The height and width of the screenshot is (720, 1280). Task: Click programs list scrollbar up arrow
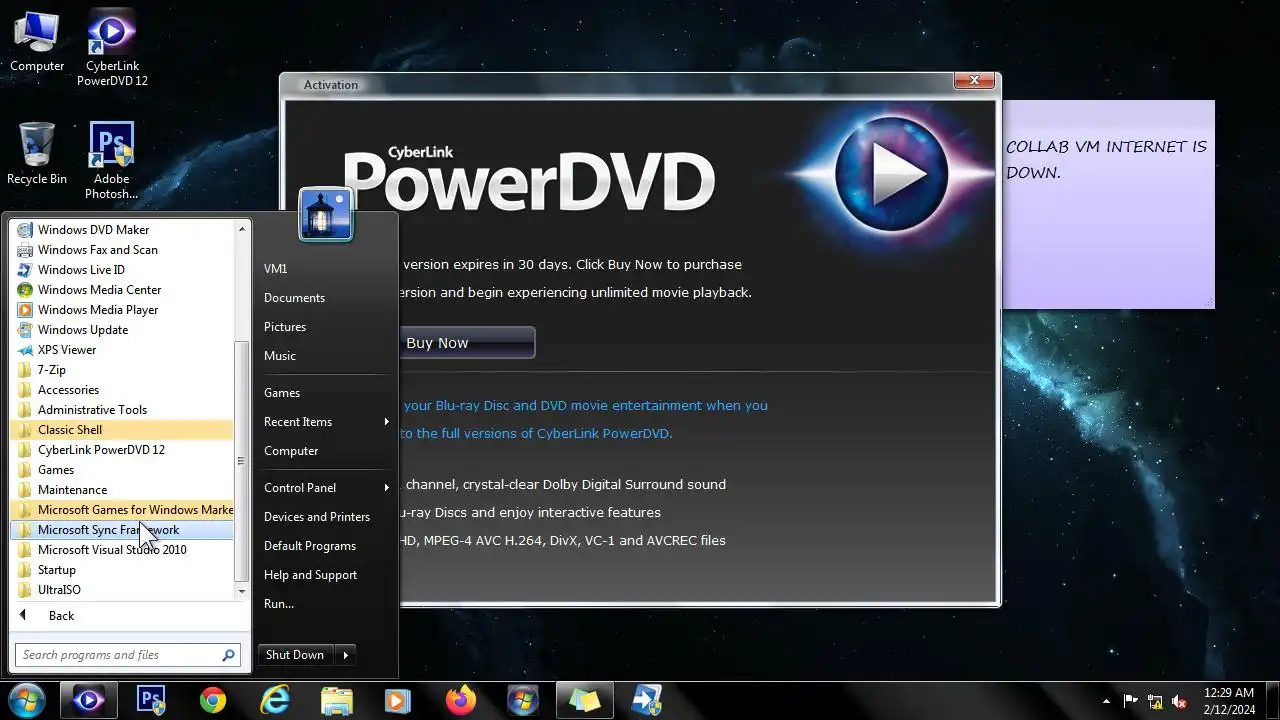(241, 228)
